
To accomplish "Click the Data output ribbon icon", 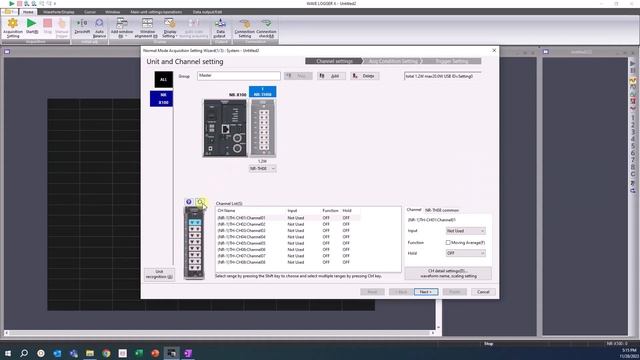I will (220, 28).
